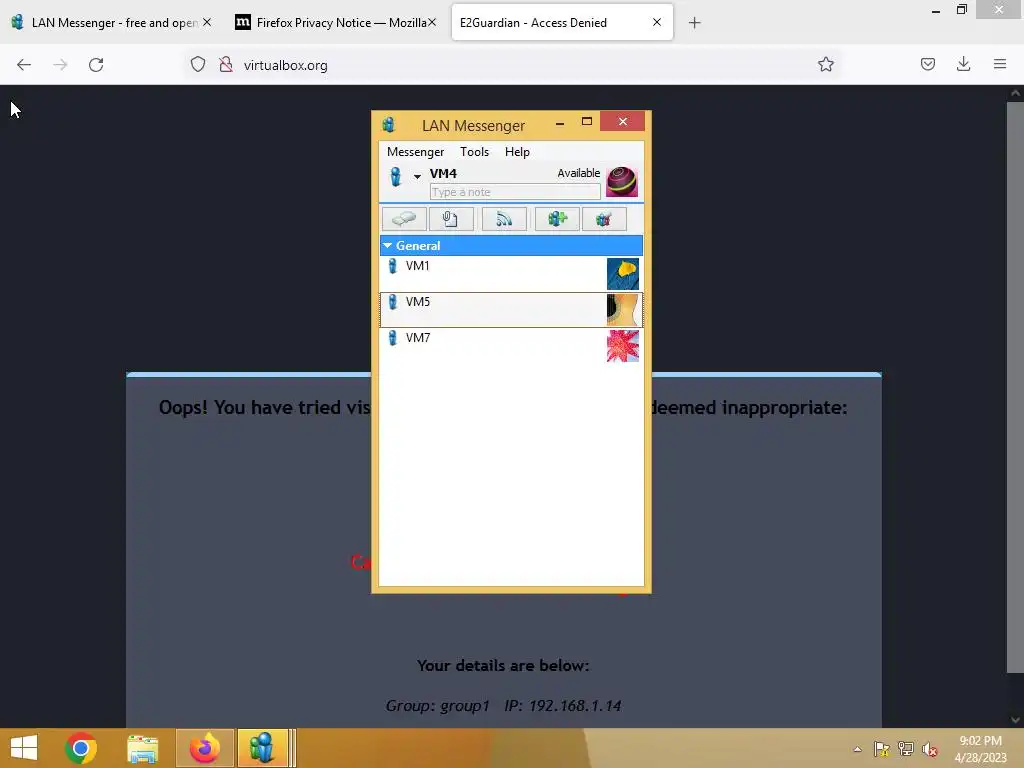Click the "Your details are below:" text
The width and height of the screenshot is (1024, 768).
(x=503, y=665)
